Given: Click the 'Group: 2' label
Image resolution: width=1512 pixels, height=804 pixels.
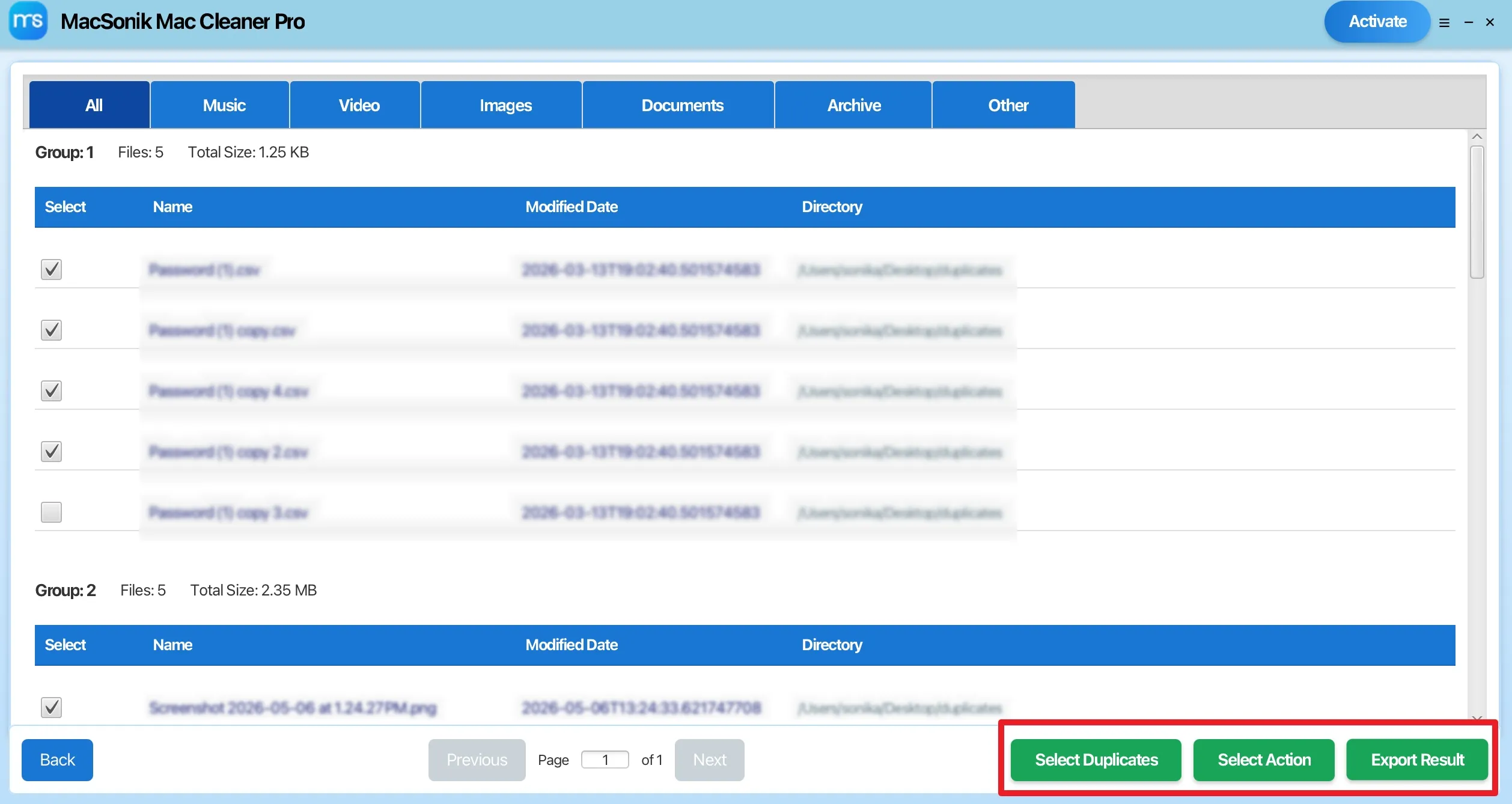Looking at the screenshot, I should pos(66,590).
